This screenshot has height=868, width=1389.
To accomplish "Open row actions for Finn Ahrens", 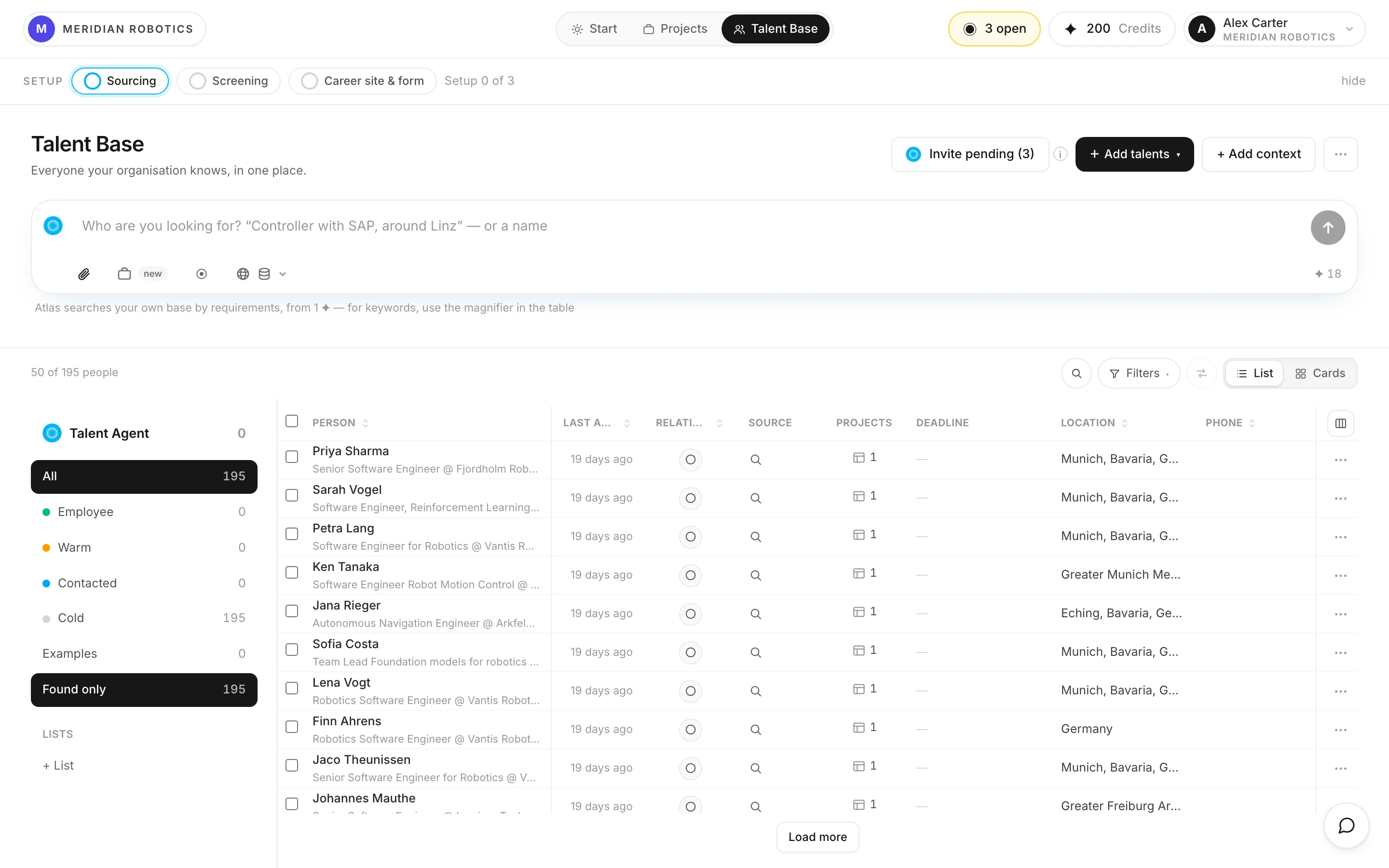I will pos(1340,730).
